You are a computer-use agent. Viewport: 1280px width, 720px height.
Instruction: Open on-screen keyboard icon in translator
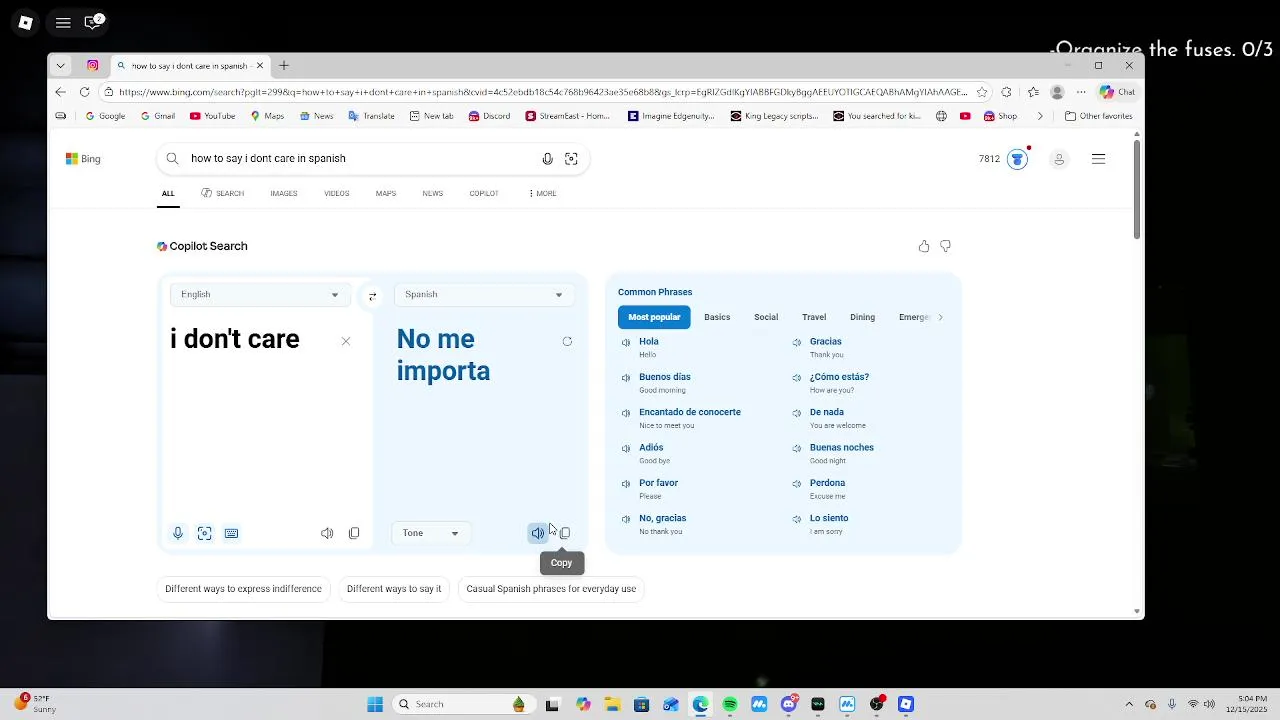pos(231,533)
